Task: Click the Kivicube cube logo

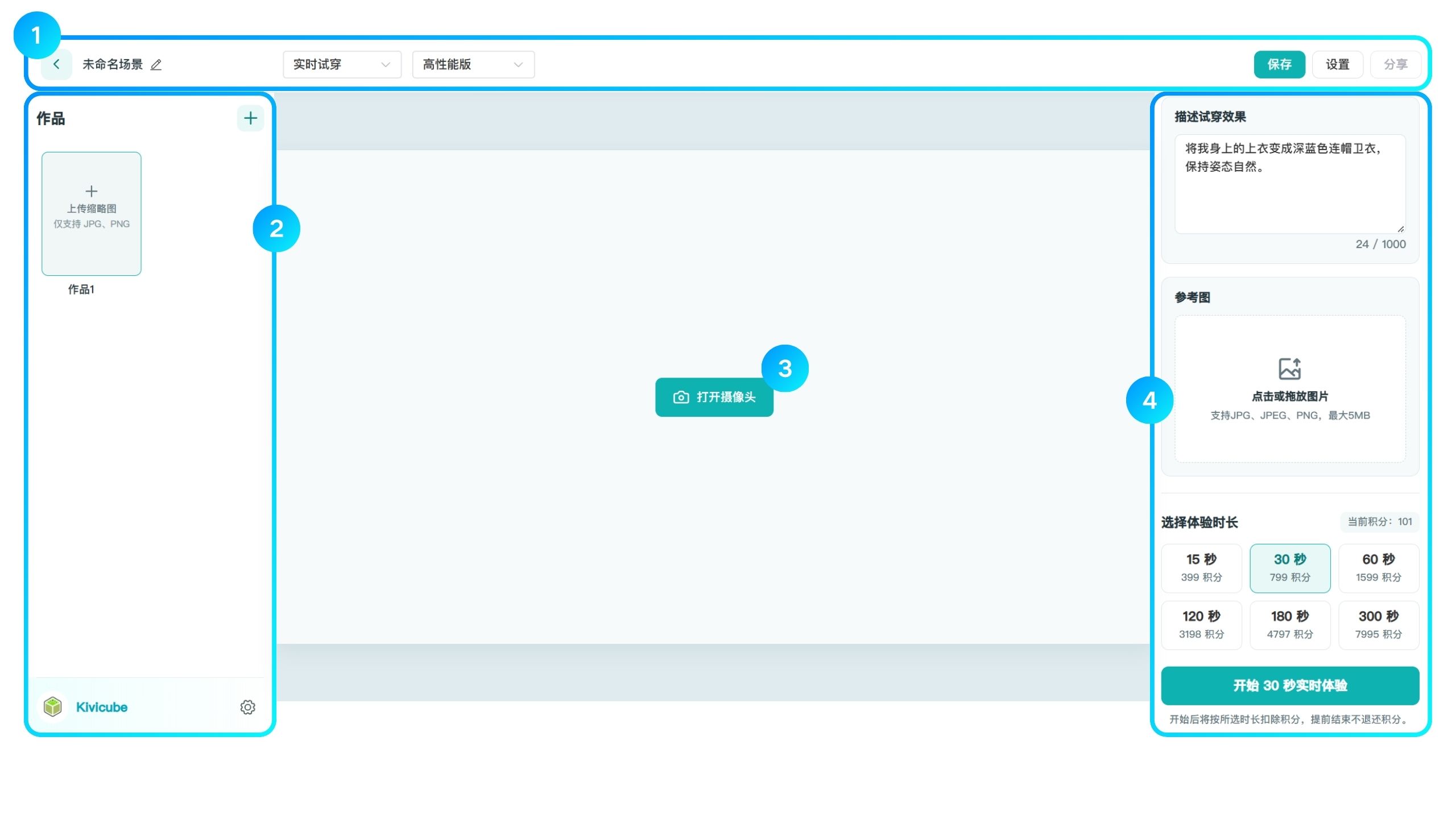Action: tap(53, 707)
